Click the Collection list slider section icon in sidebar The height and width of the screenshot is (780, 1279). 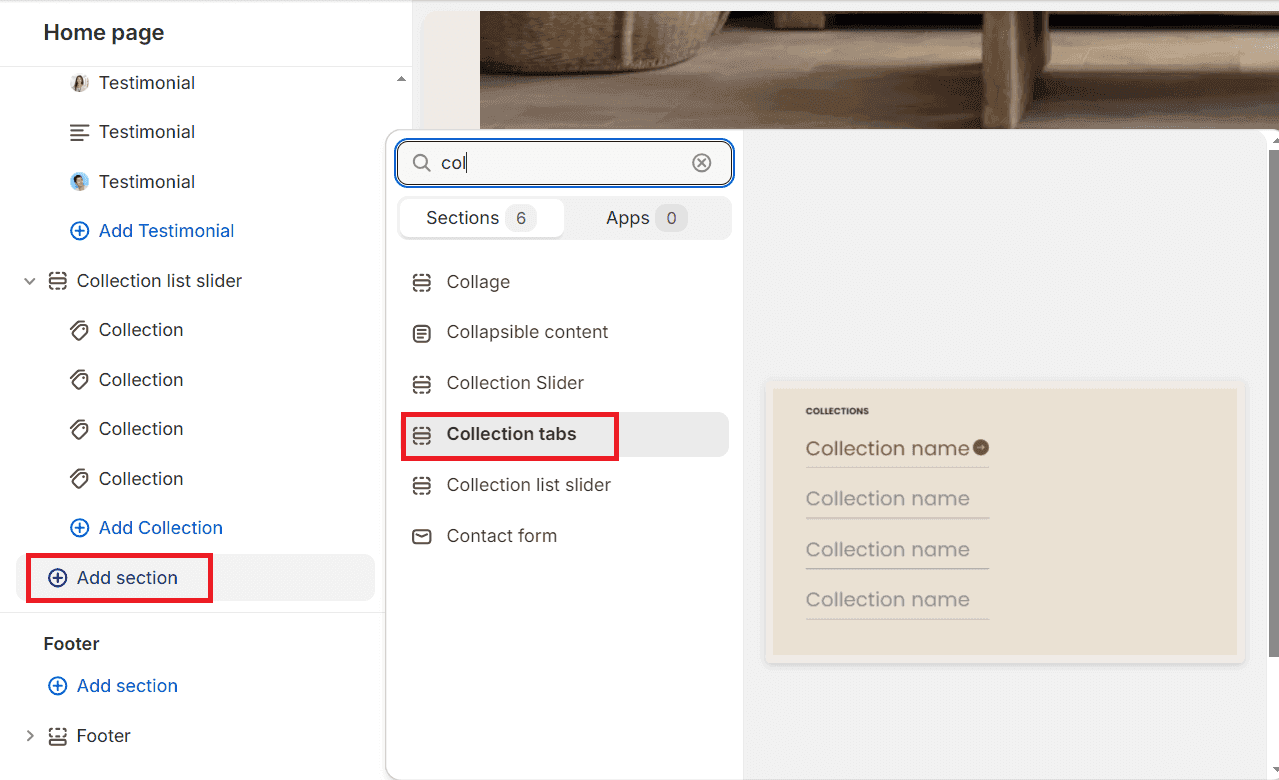click(x=58, y=281)
